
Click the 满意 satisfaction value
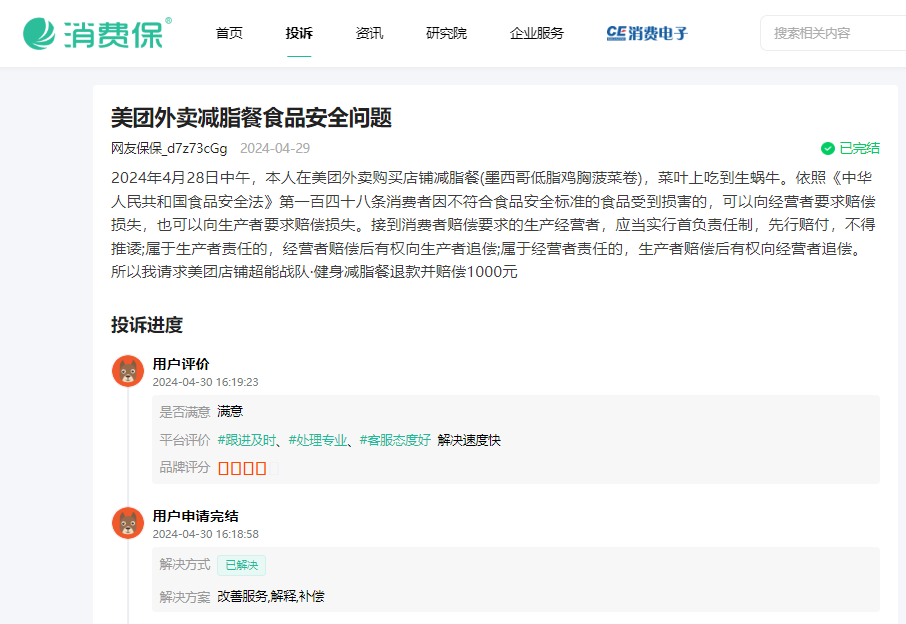pyautogui.click(x=230, y=411)
